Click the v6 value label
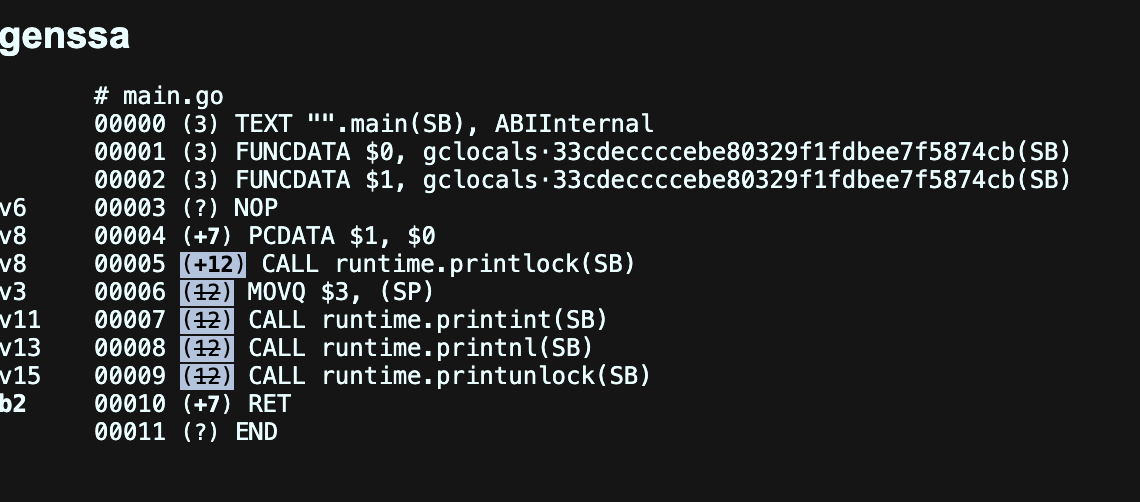Screen dimensions: 1140x502 pyautogui.click(x=13, y=208)
